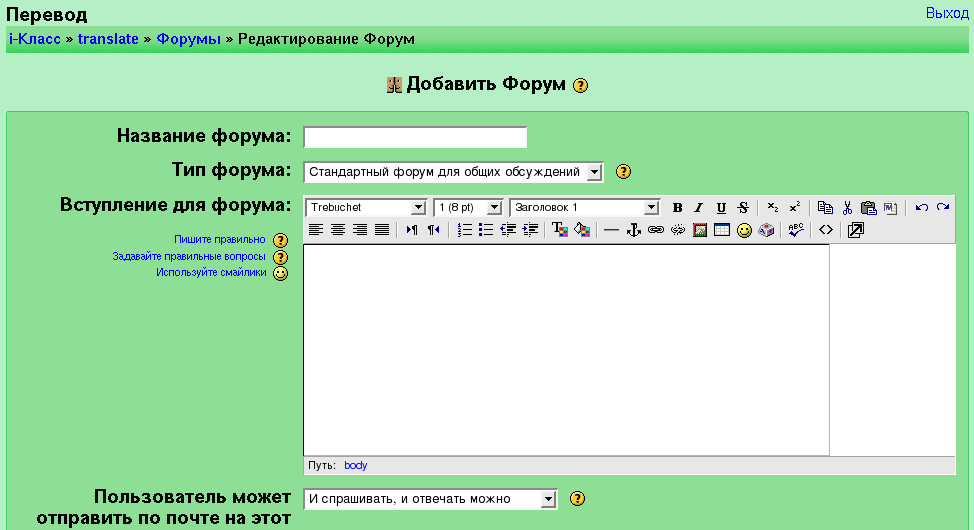Open the 'Пишите правильно' help link
The height and width of the screenshot is (530, 974).
(x=220, y=240)
